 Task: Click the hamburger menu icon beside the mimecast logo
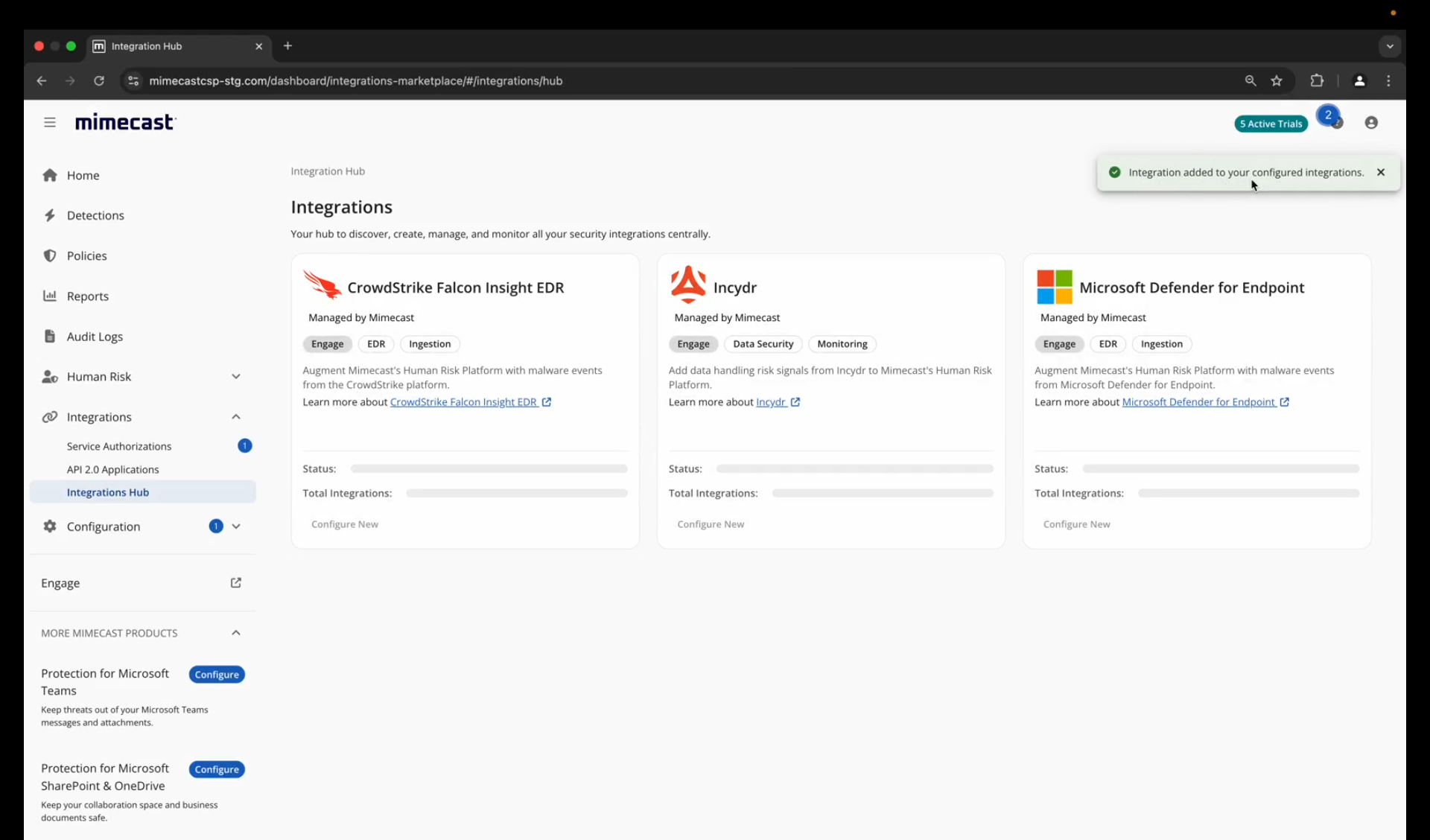coord(50,122)
